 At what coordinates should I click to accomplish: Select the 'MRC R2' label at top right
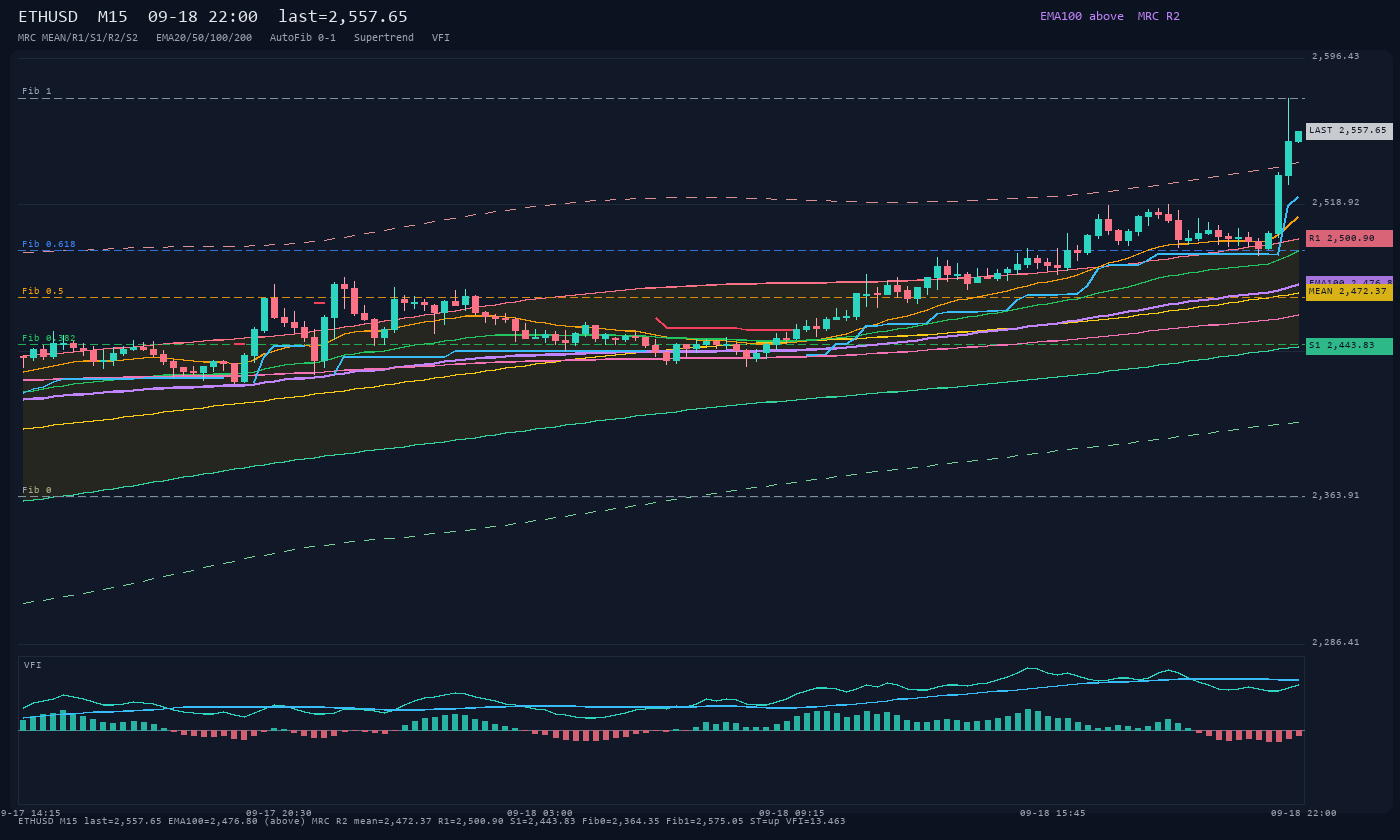(1158, 16)
